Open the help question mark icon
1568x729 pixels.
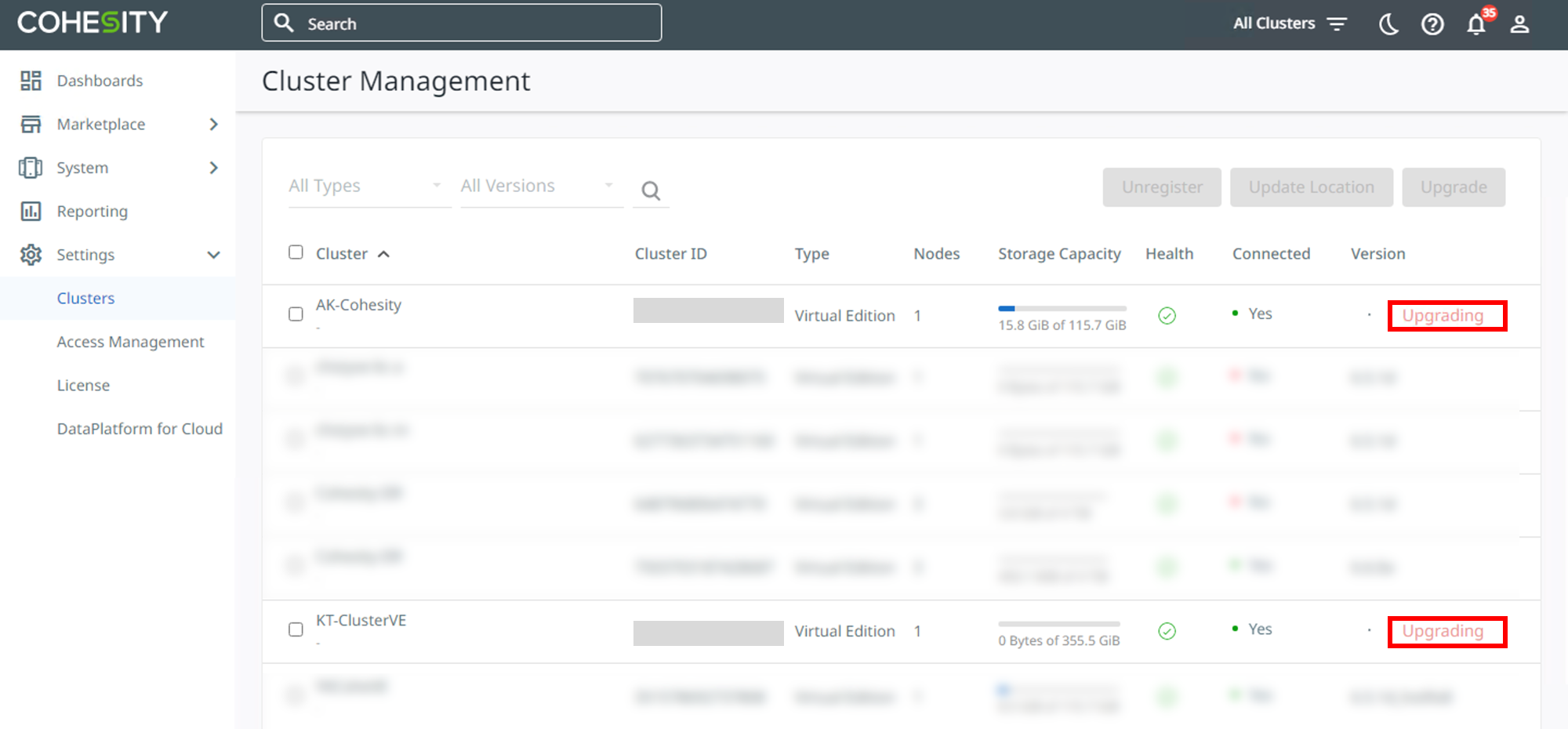pos(1432,24)
